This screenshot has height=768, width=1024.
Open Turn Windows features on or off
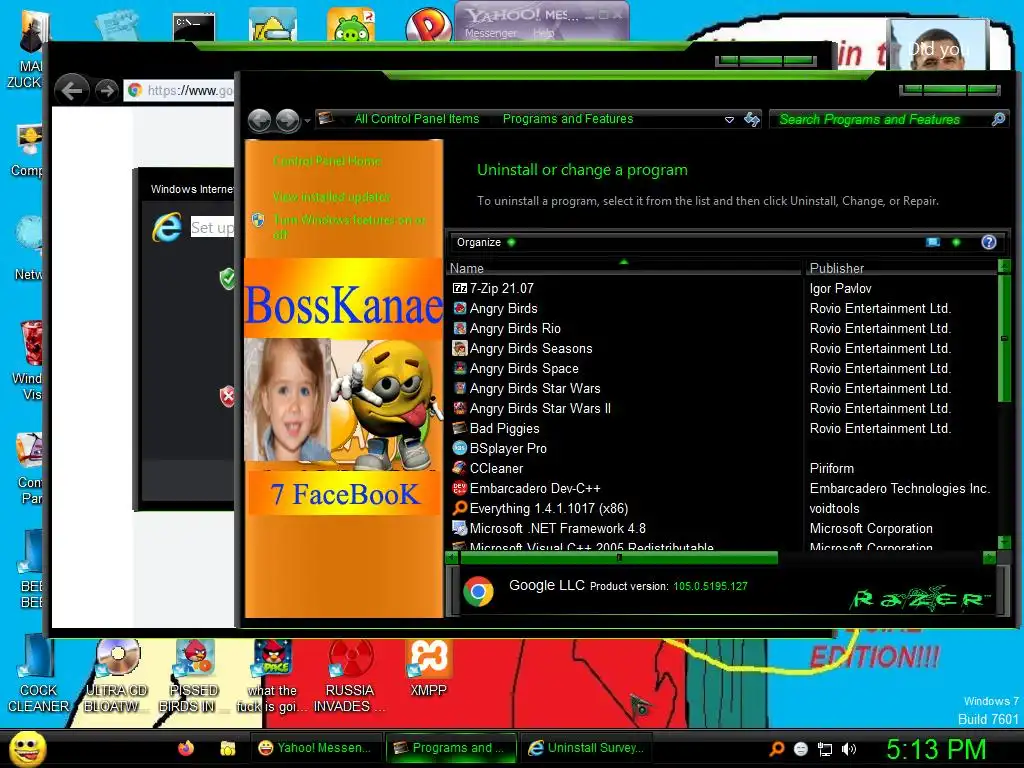(x=349, y=227)
